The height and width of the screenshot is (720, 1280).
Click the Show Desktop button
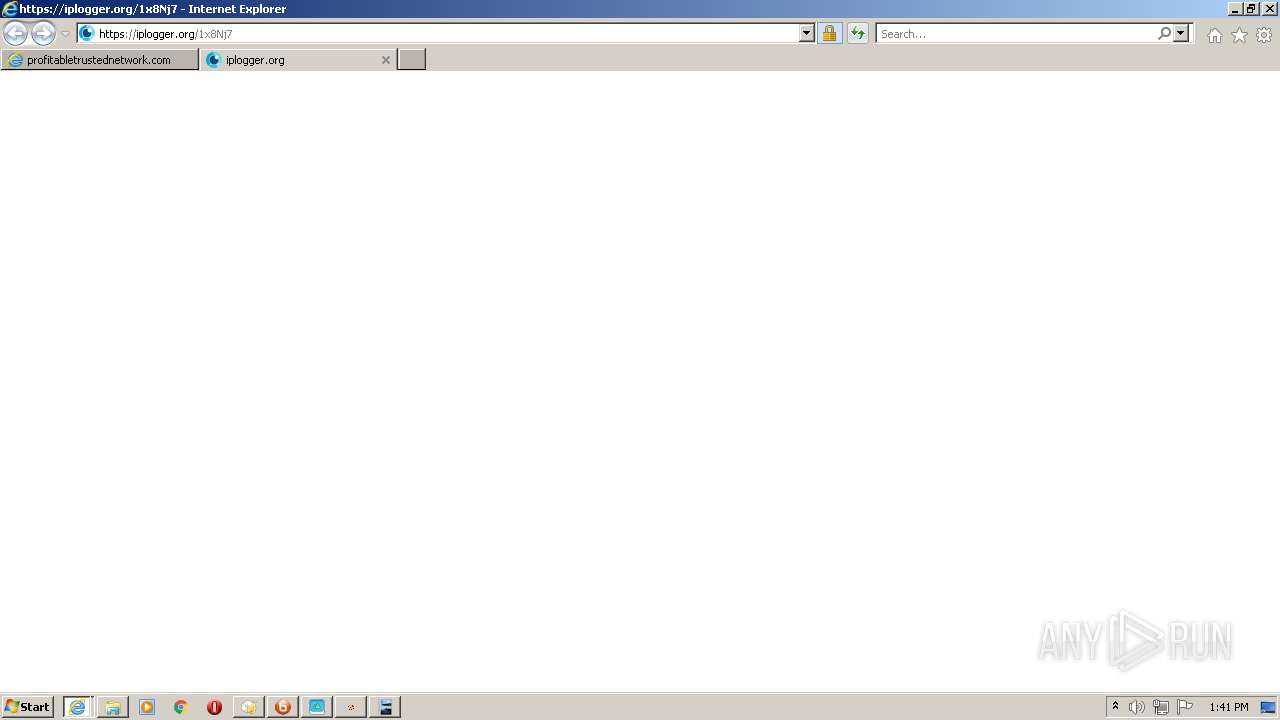[1269, 707]
